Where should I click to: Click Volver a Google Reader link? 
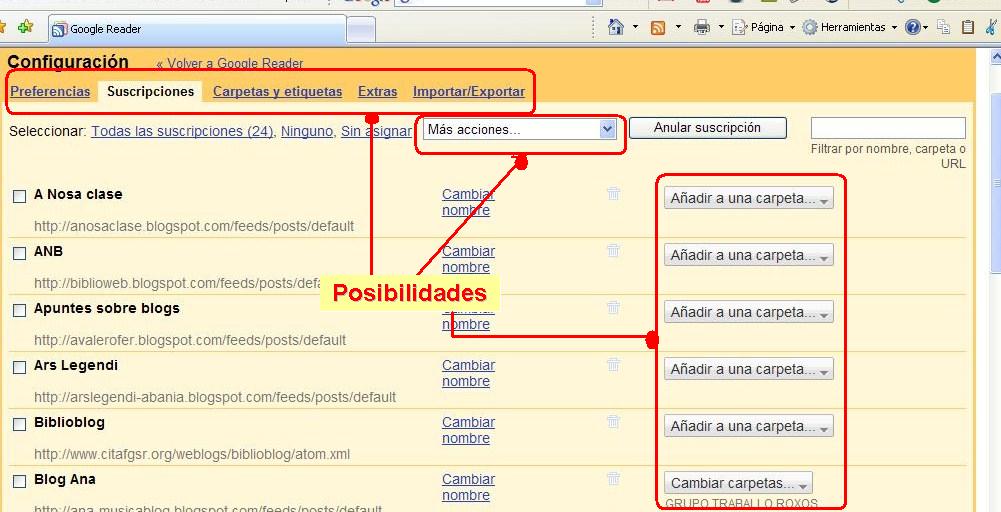coord(230,63)
